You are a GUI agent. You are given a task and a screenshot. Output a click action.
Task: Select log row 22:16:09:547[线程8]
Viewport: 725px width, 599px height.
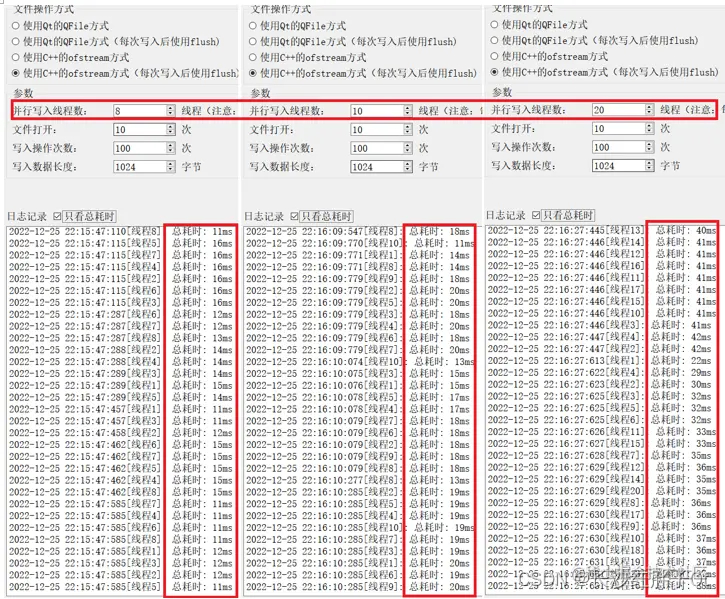click(358, 231)
